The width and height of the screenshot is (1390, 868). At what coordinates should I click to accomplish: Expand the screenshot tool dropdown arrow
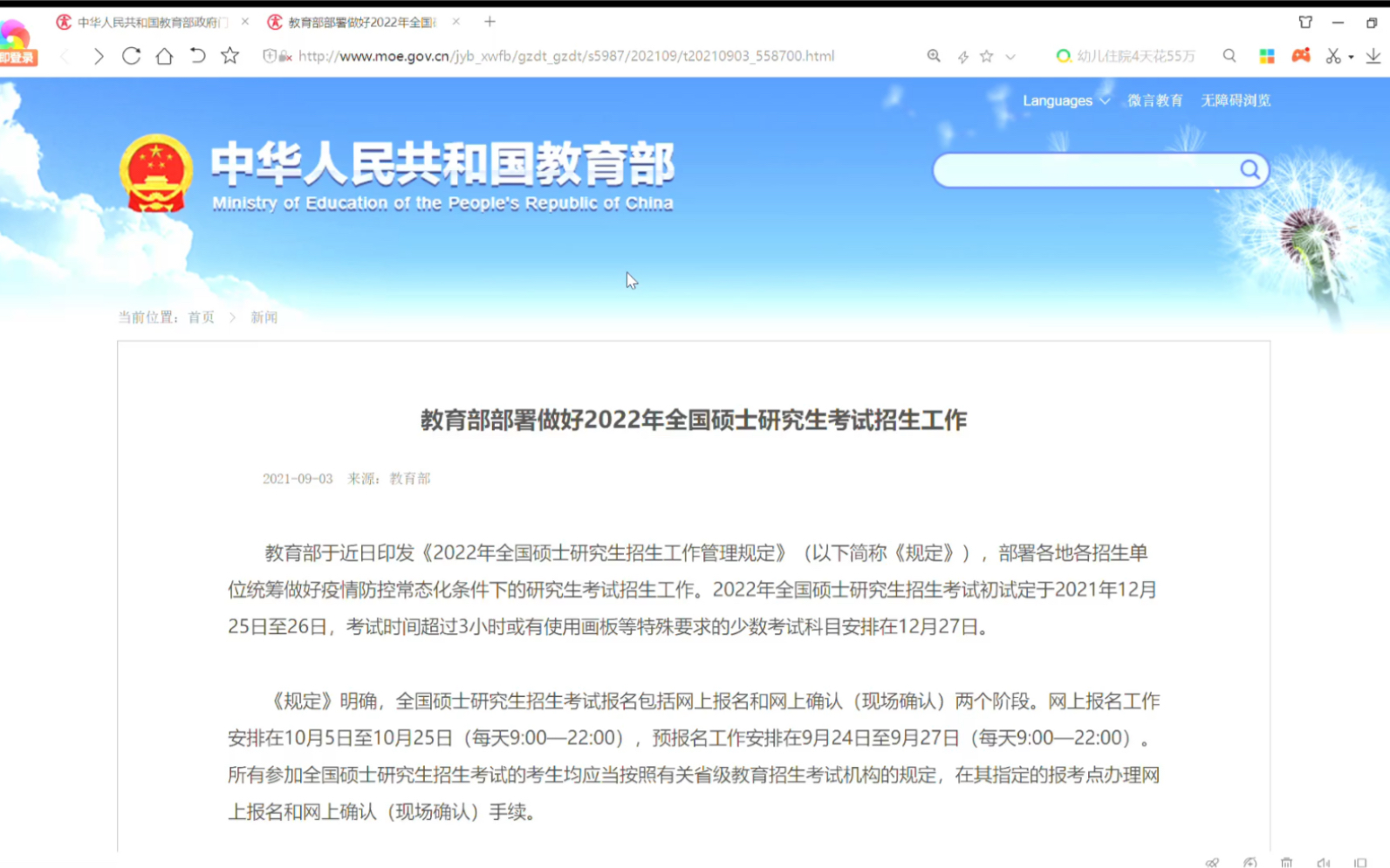point(1351,57)
